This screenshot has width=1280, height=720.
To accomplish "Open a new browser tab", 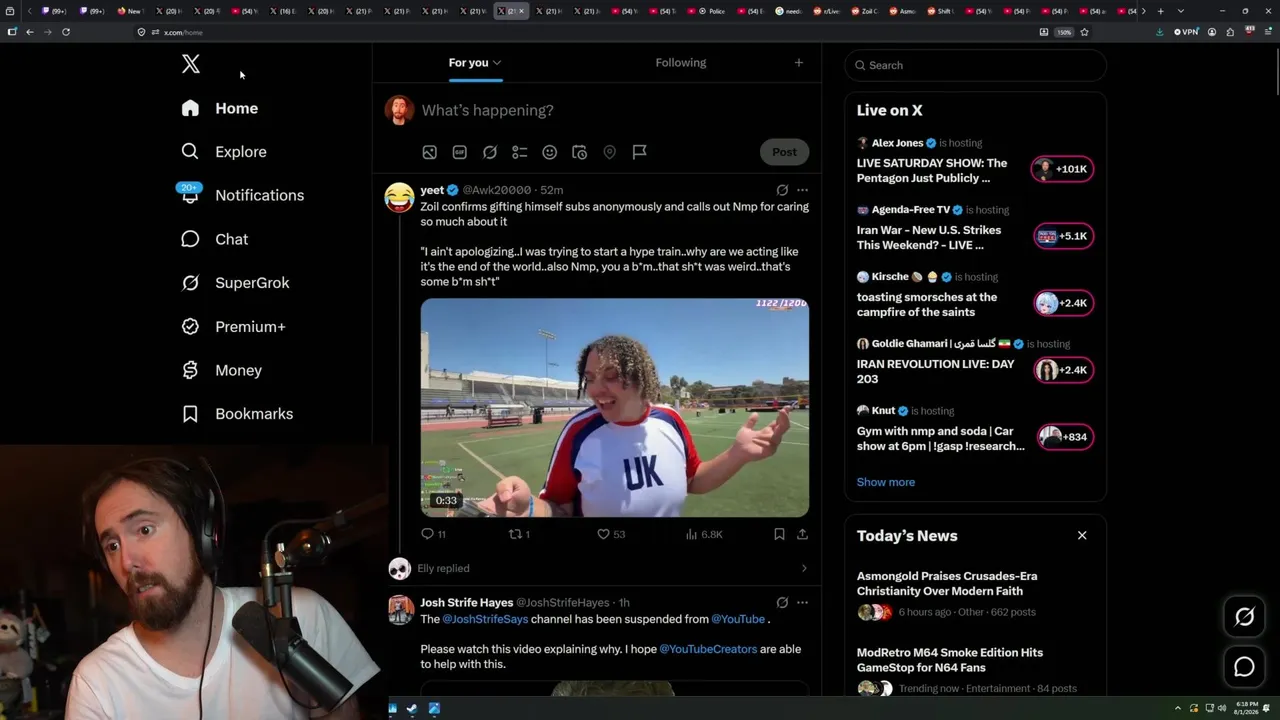I will point(1160,11).
